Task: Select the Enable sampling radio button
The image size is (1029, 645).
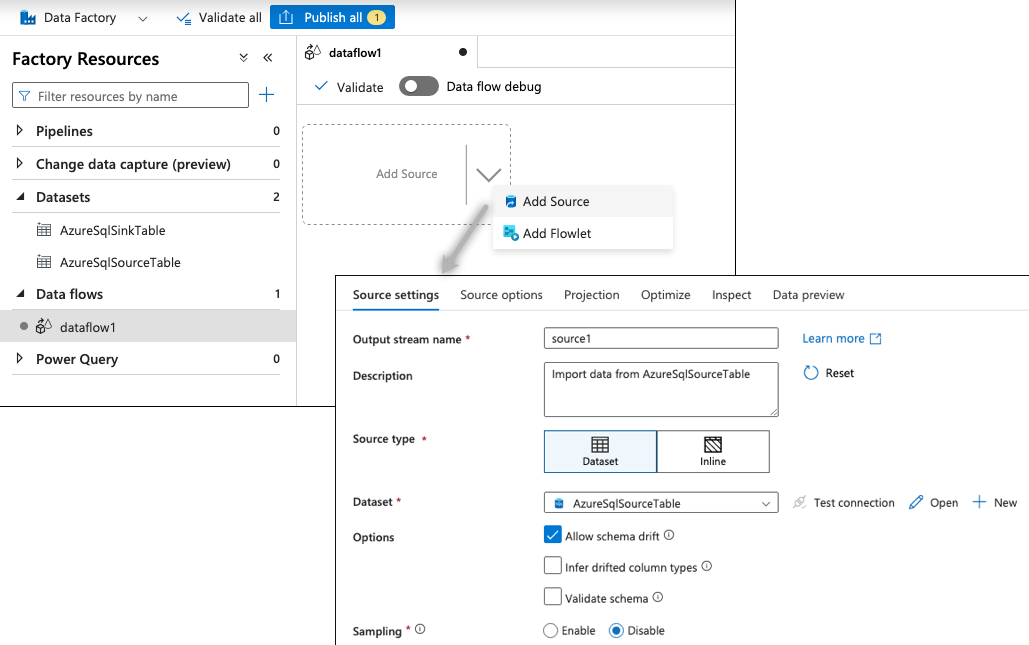Action: [550, 631]
